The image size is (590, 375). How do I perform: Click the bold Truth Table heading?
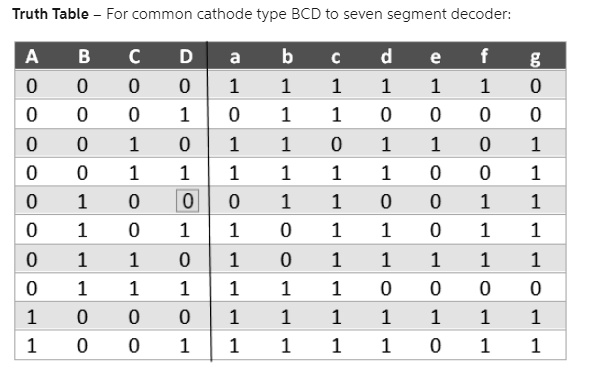50,14
